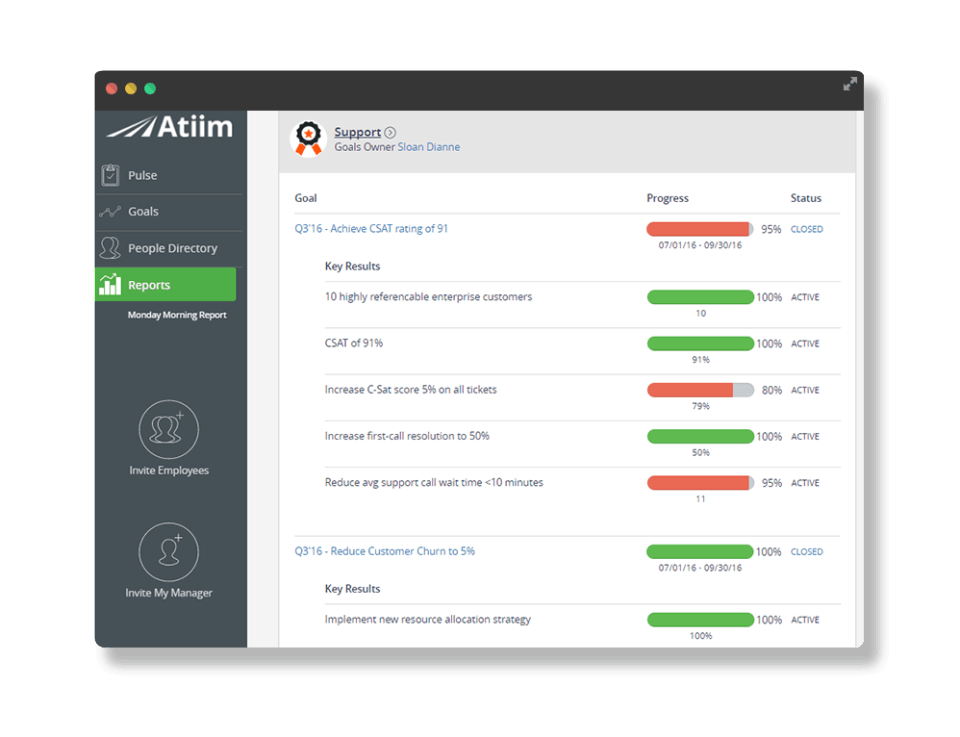The width and height of the screenshot is (960, 737).
Task: Click the Invite Employees circle icon
Action: (168, 430)
